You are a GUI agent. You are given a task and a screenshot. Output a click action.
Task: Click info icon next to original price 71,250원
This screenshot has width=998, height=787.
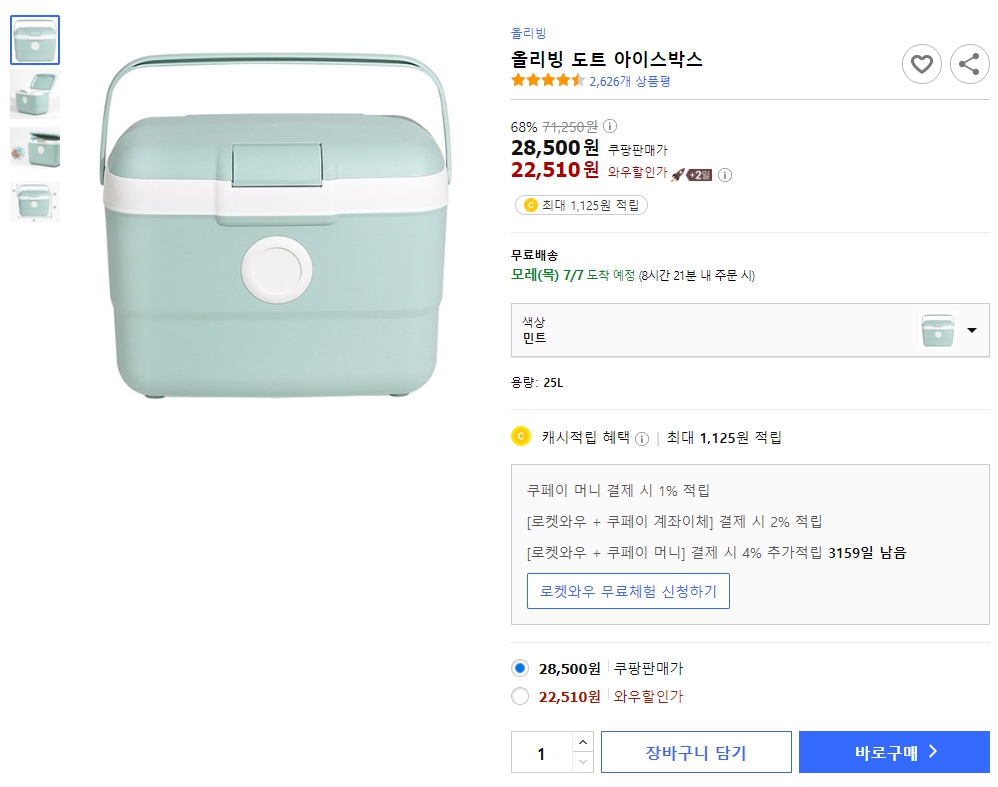point(610,126)
